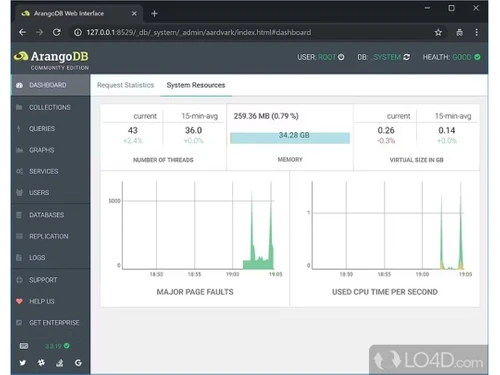
Task: Click the Support lifebuoy icon
Action: [19, 280]
